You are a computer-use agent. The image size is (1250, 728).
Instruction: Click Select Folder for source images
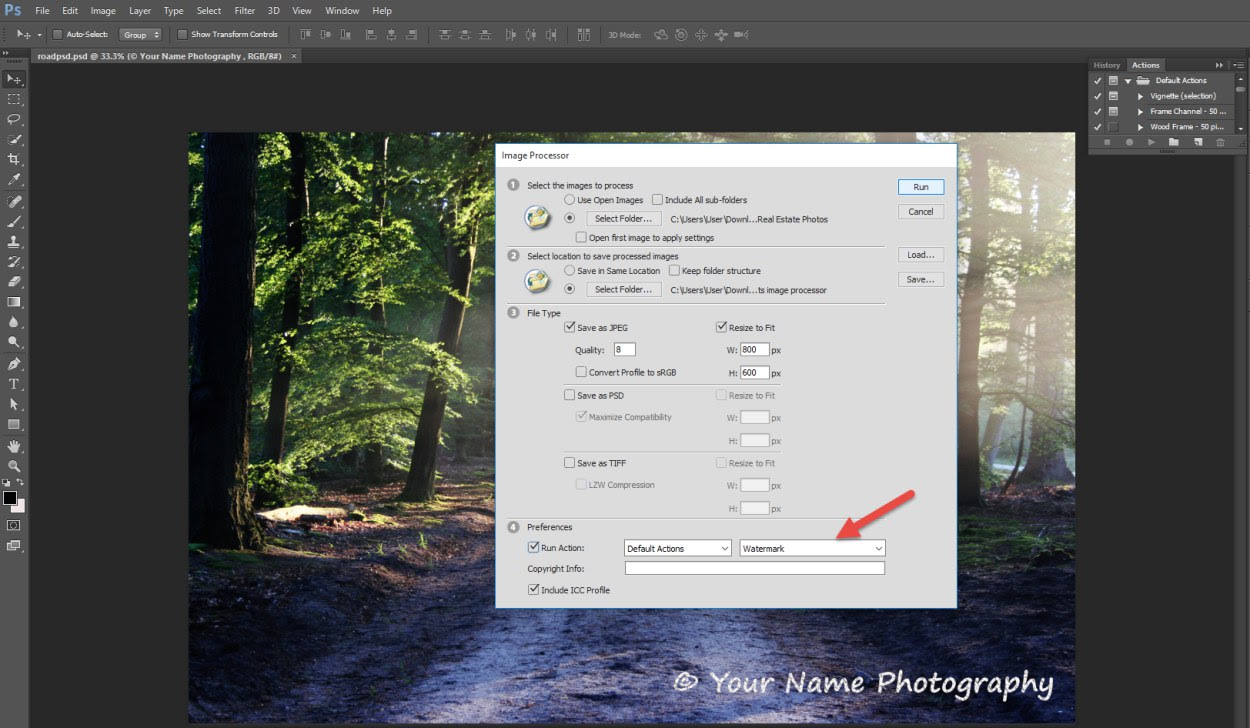pyautogui.click(x=624, y=219)
